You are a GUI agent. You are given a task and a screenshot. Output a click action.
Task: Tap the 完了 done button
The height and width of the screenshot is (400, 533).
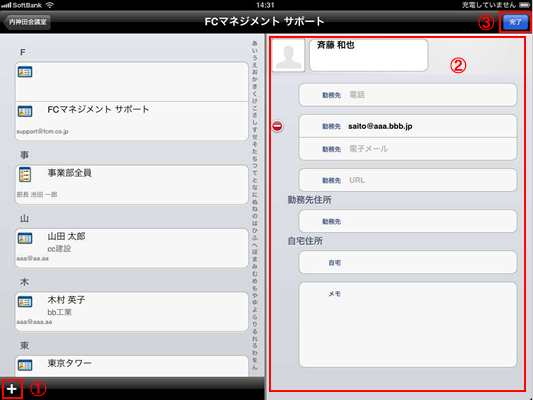515,22
